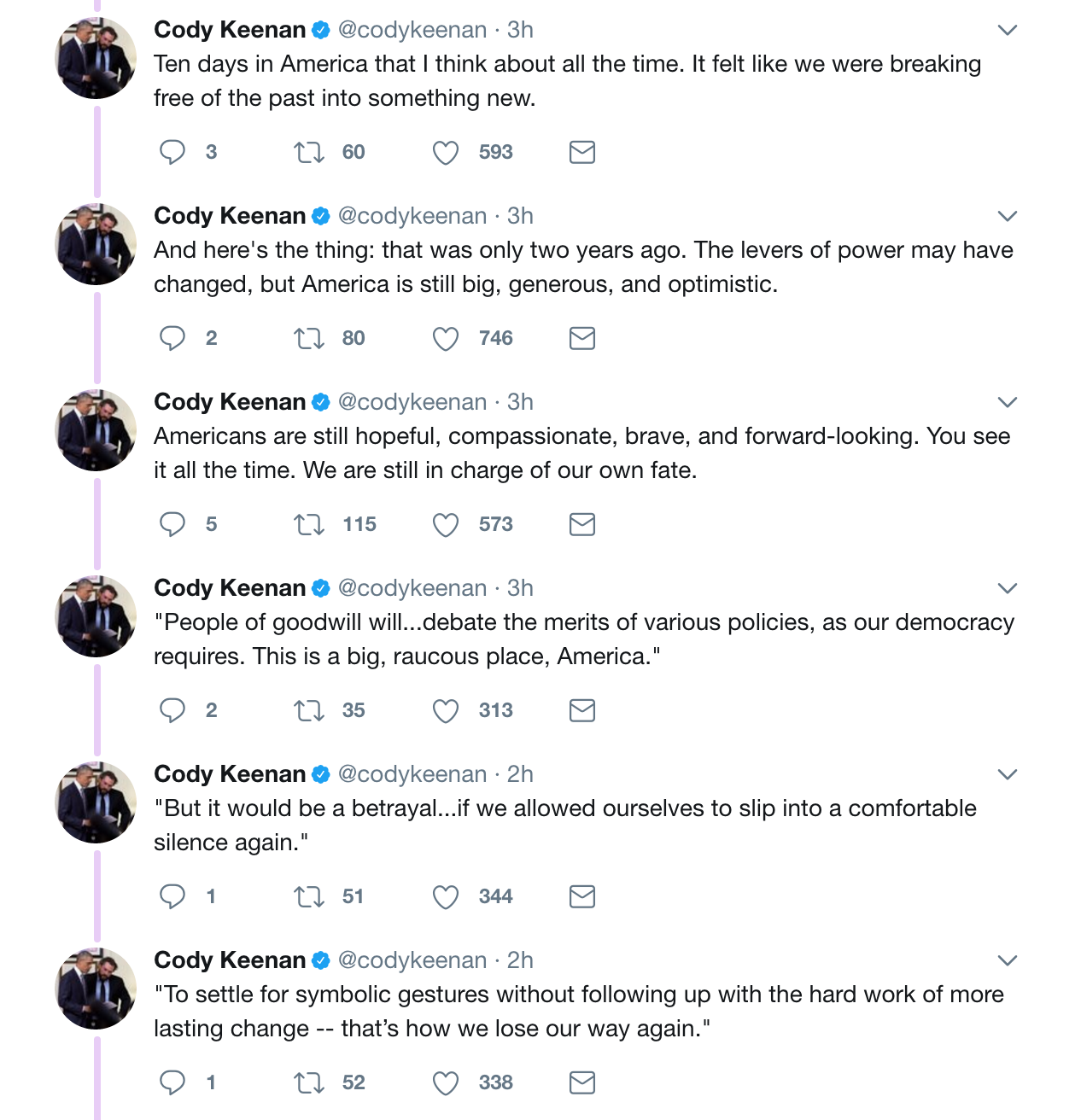Send the "levers of power" tweet via direct message
This screenshot has width=1081, height=1120.
(x=582, y=339)
